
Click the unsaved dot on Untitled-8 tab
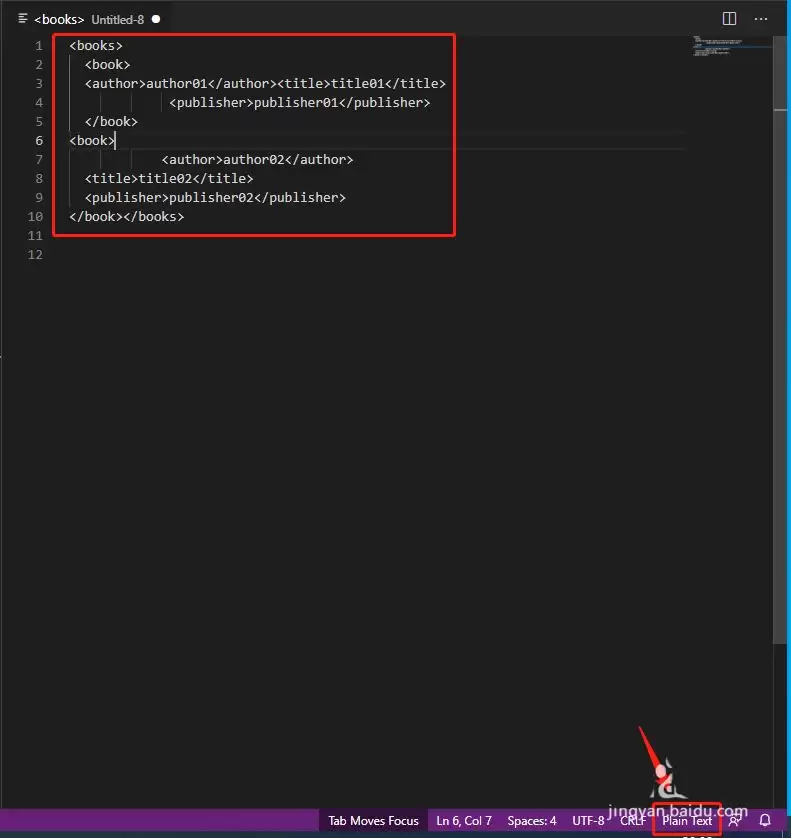click(x=156, y=19)
